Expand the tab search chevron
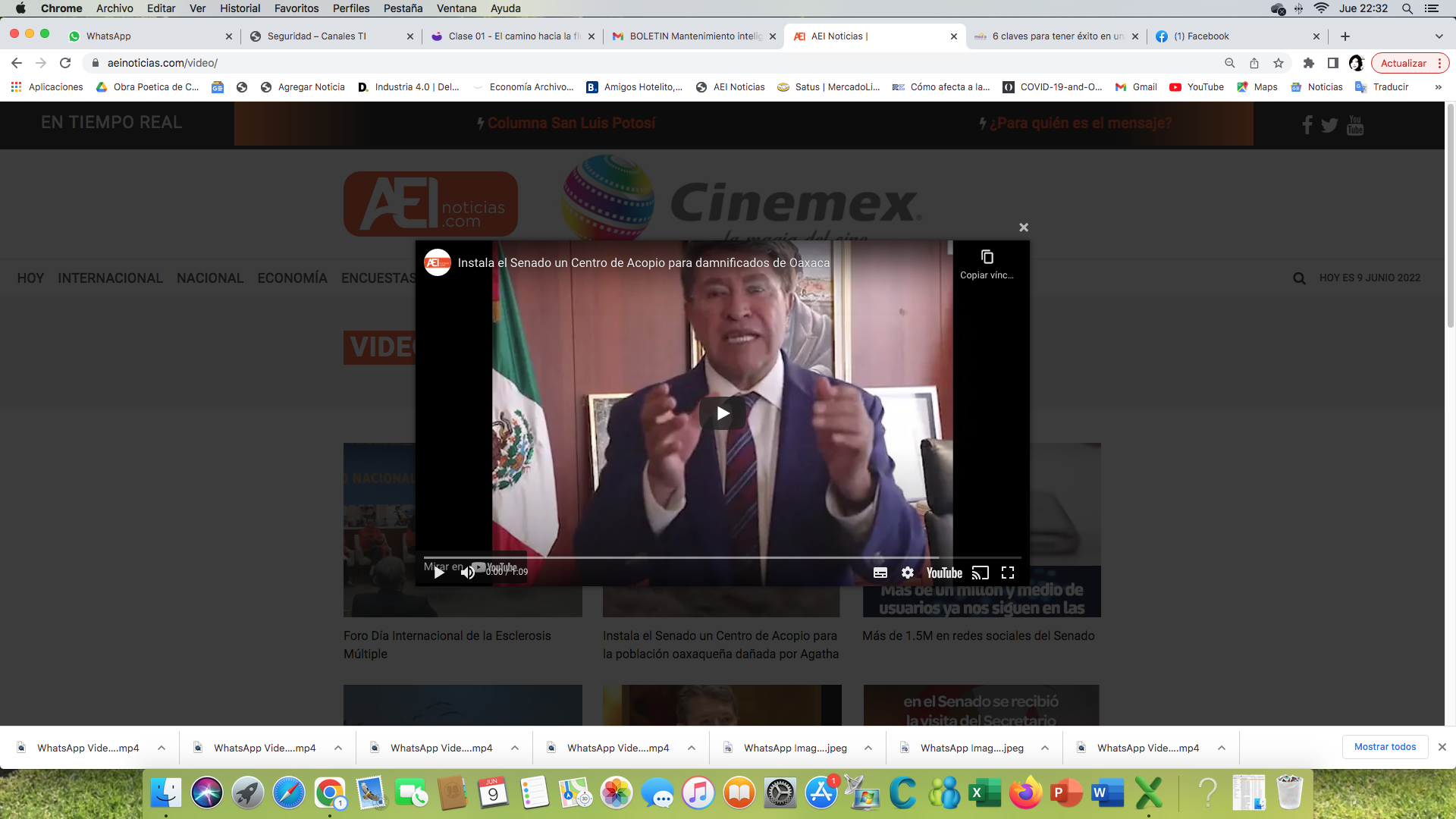 pyautogui.click(x=1439, y=36)
